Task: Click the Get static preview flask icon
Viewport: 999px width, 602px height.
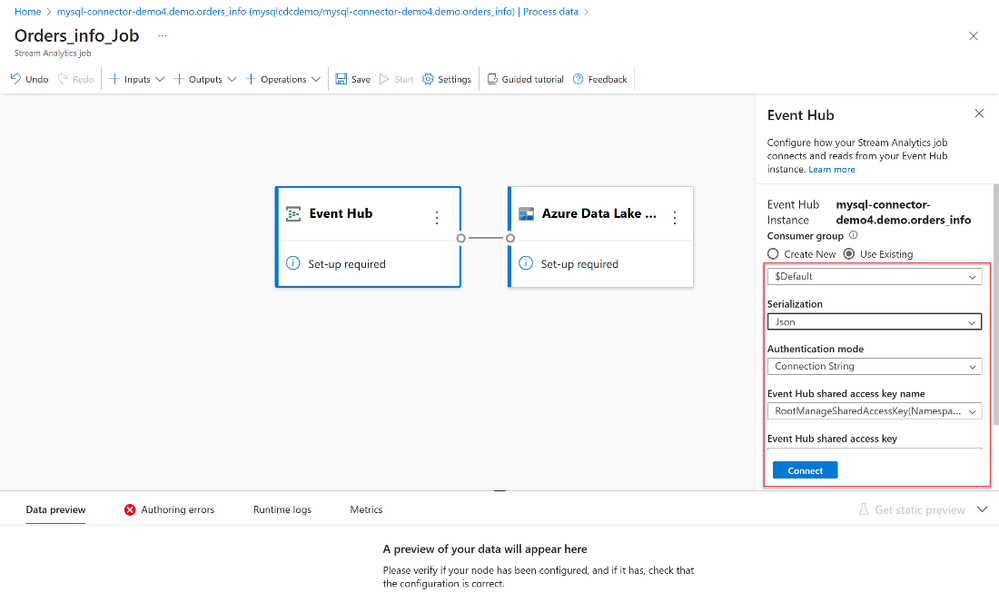Action: click(x=863, y=510)
